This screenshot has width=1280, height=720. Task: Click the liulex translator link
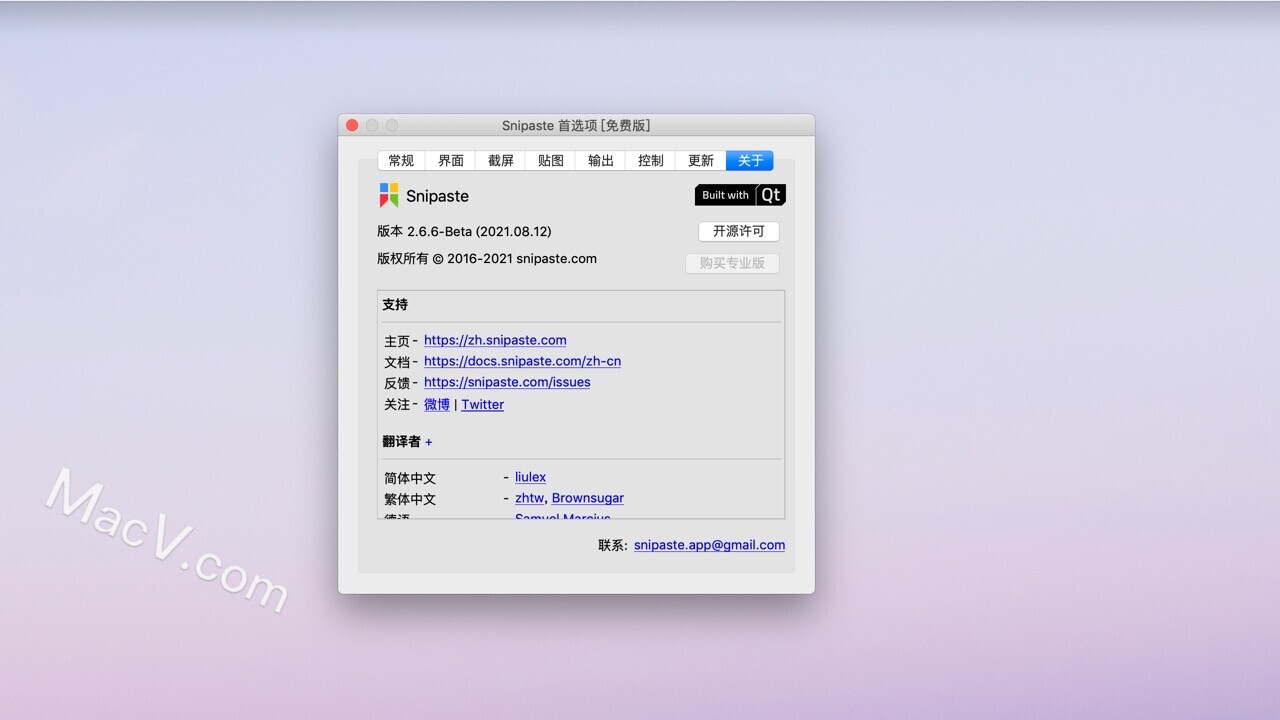point(530,477)
